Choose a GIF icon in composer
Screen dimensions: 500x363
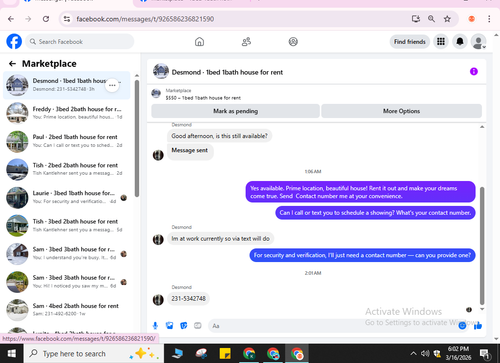(198, 326)
